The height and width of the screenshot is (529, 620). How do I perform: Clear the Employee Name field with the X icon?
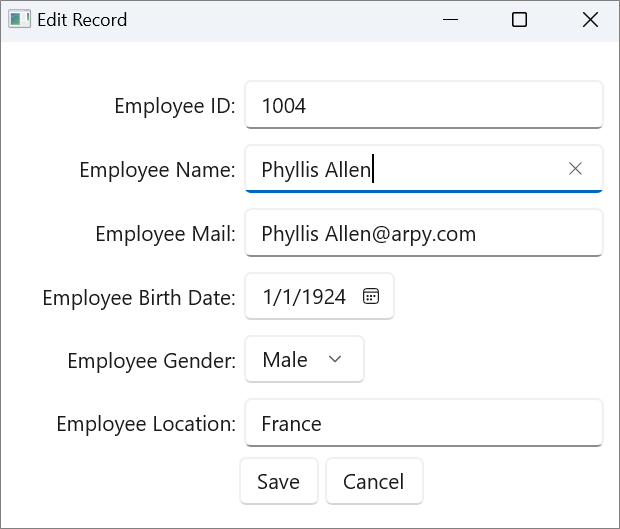click(x=575, y=169)
